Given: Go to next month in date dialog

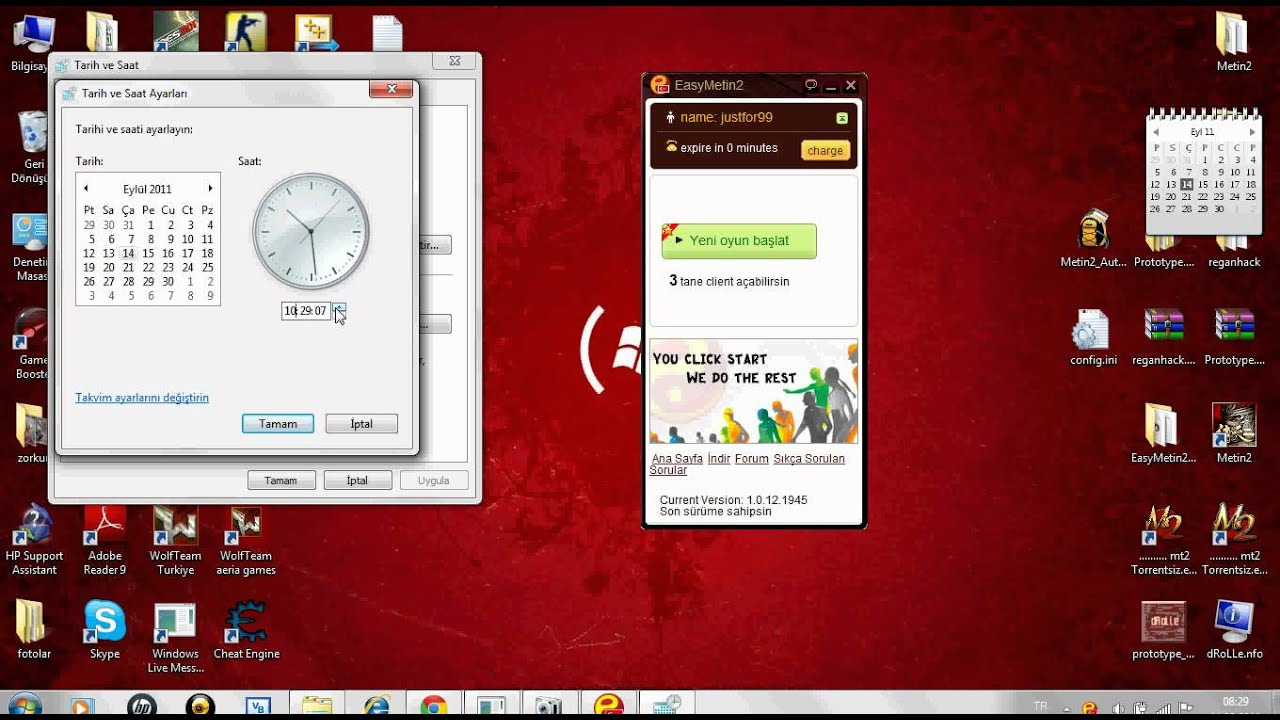Looking at the screenshot, I should [210, 188].
